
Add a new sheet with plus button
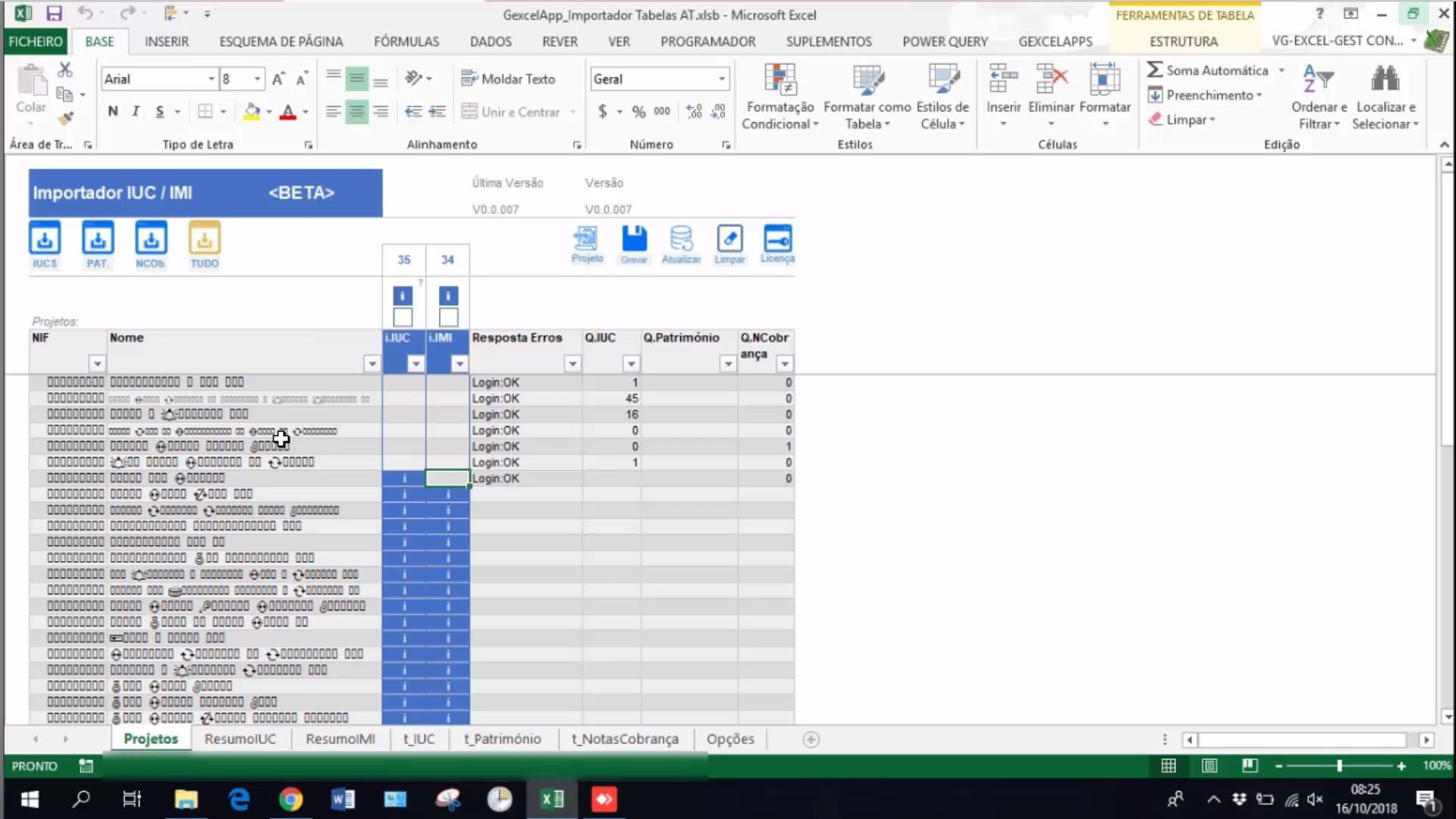(x=811, y=739)
